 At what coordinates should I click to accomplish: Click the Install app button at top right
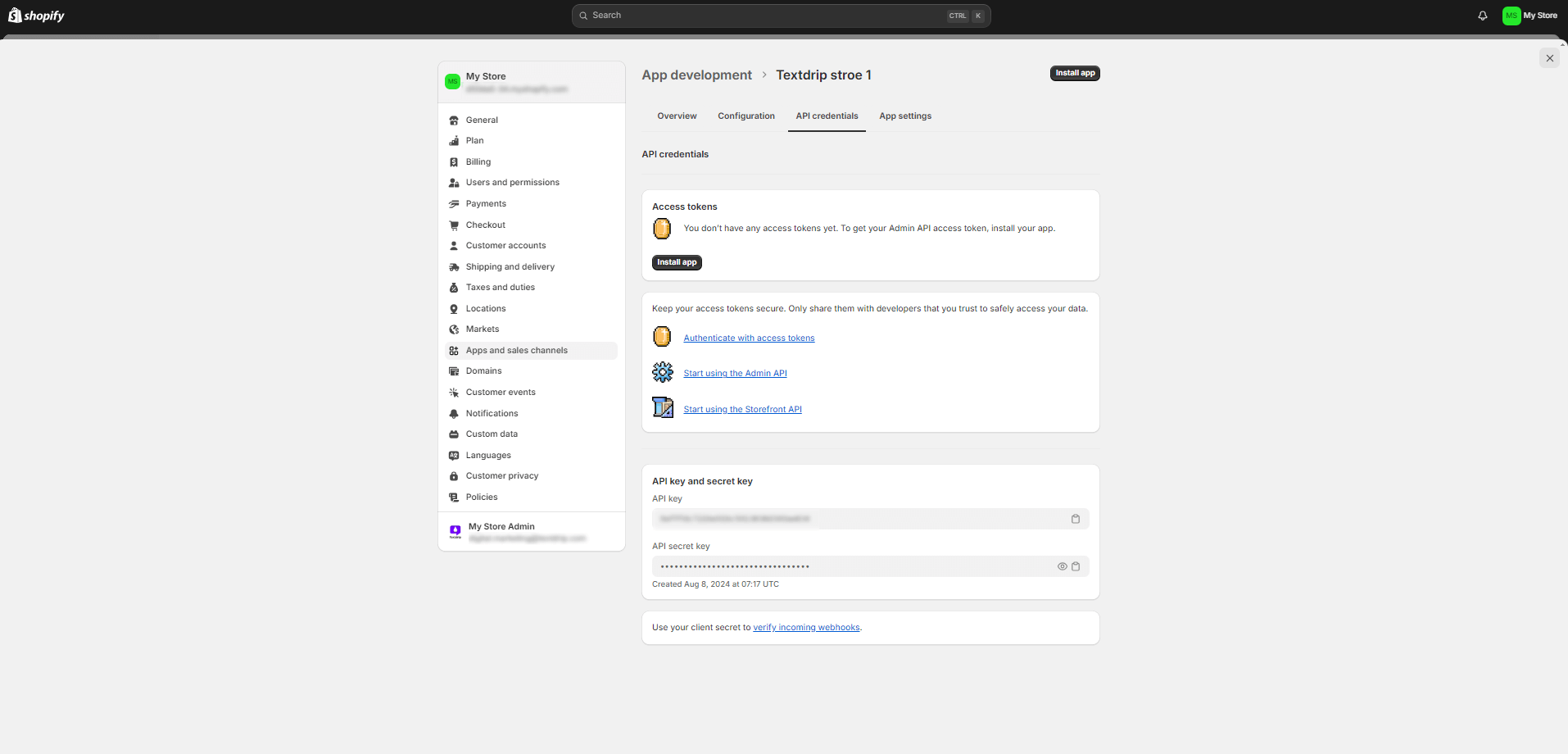click(1074, 72)
